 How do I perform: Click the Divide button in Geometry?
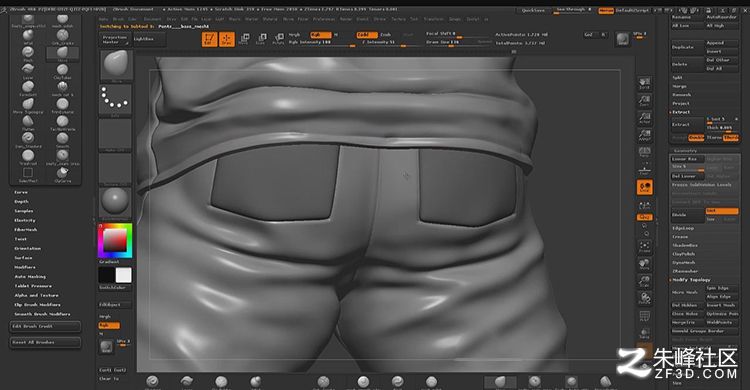pyautogui.click(x=687, y=215)
